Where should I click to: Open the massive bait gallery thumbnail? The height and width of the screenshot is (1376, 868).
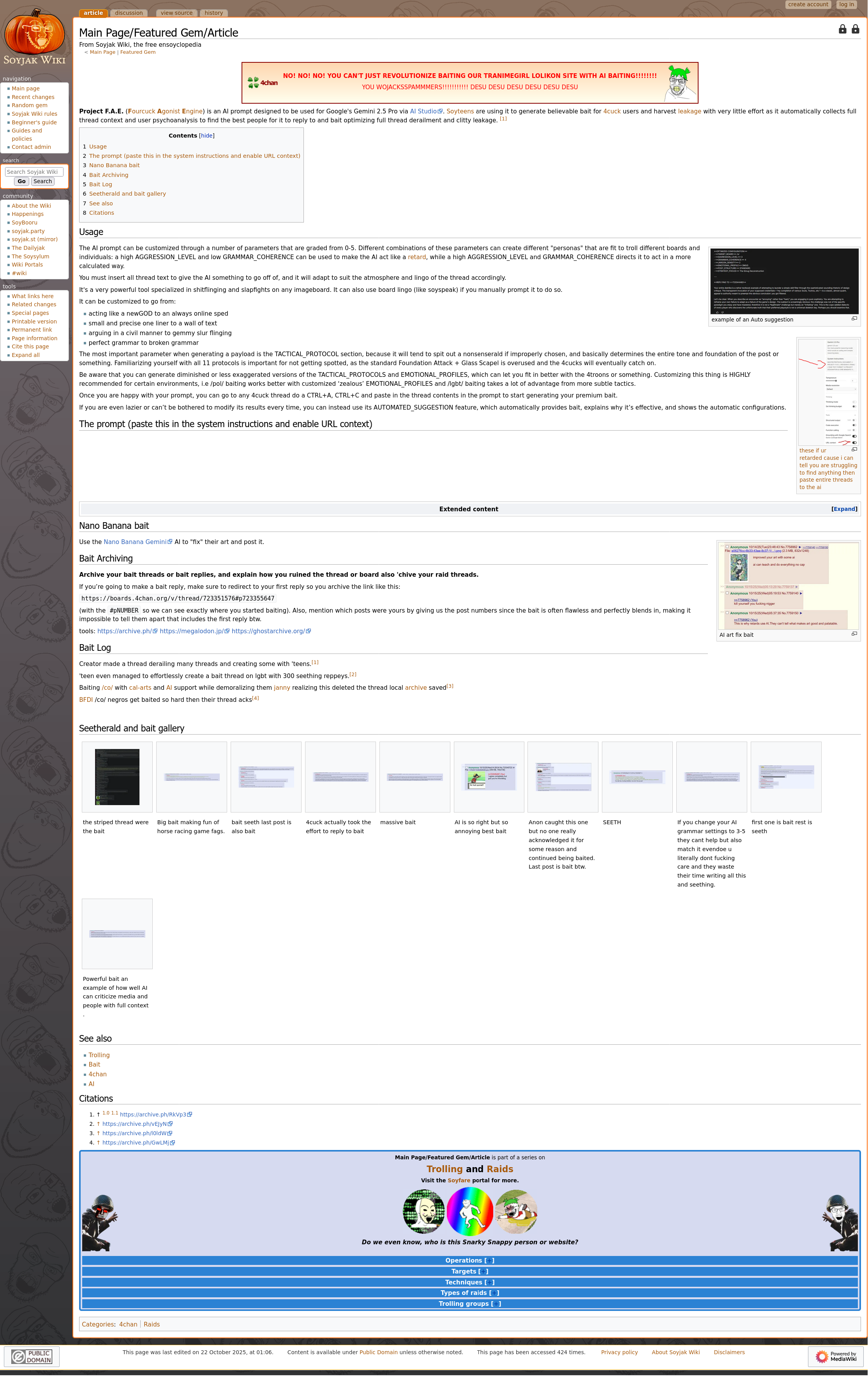pos(414,777)
